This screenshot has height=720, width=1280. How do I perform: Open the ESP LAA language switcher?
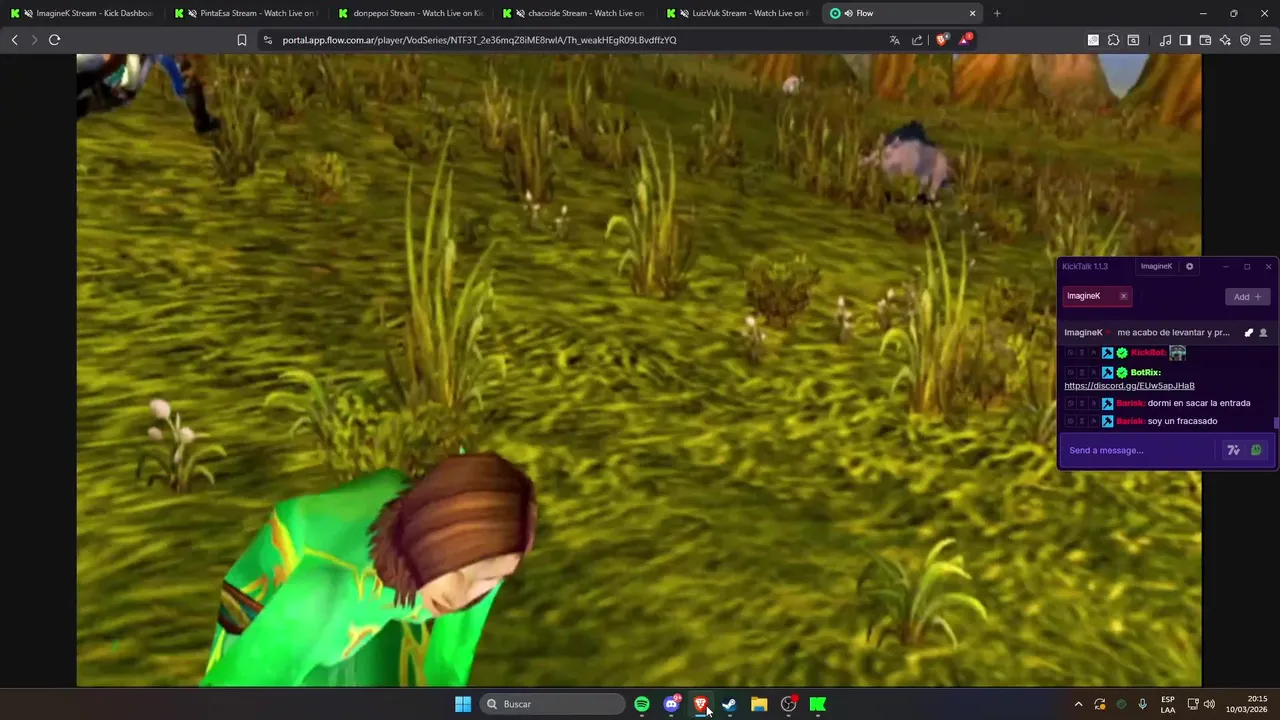(1168, 704)
